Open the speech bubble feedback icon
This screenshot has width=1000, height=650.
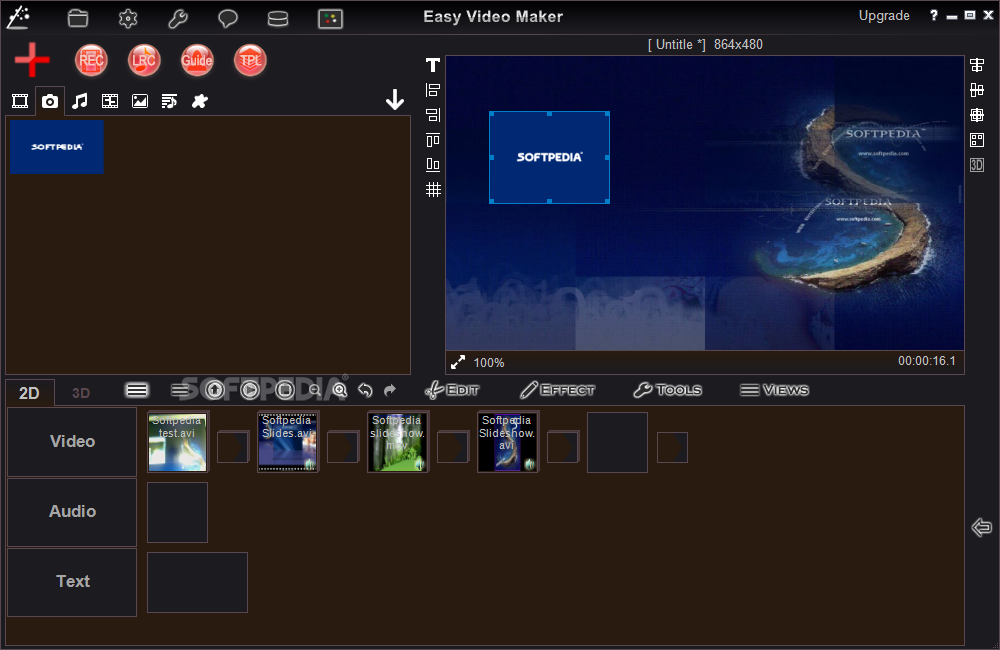pyautogui.click(x=228, y=18)
